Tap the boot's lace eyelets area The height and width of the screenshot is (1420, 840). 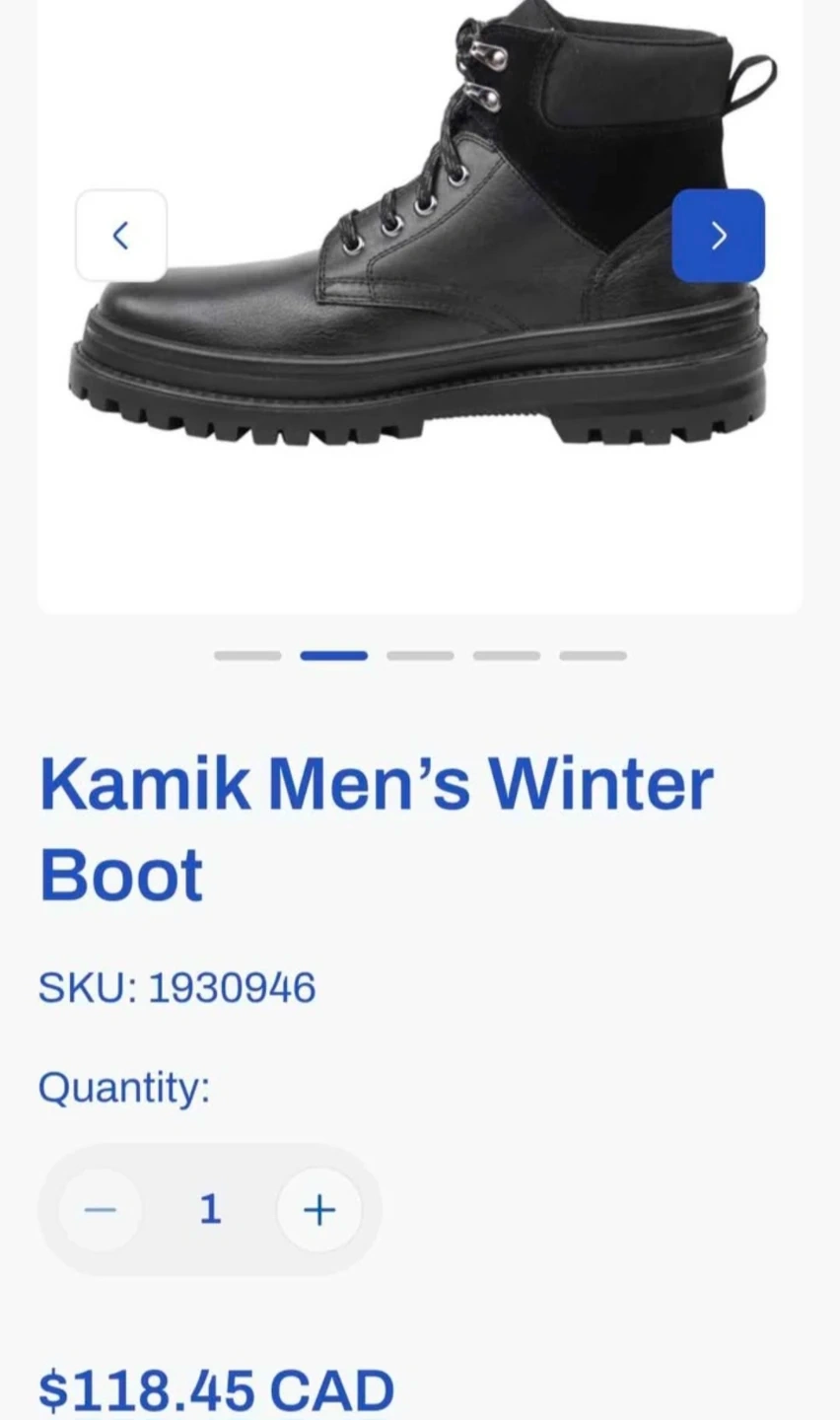[x=434, y=148]
